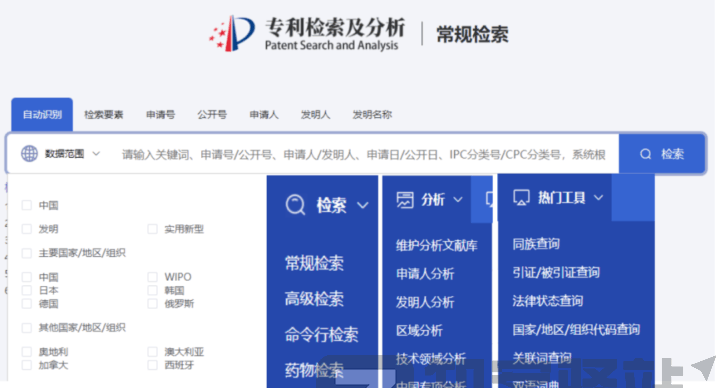Tick the 加拿大 checkbox
This screenshot has height=388, width=720.
tap(27, 365)
